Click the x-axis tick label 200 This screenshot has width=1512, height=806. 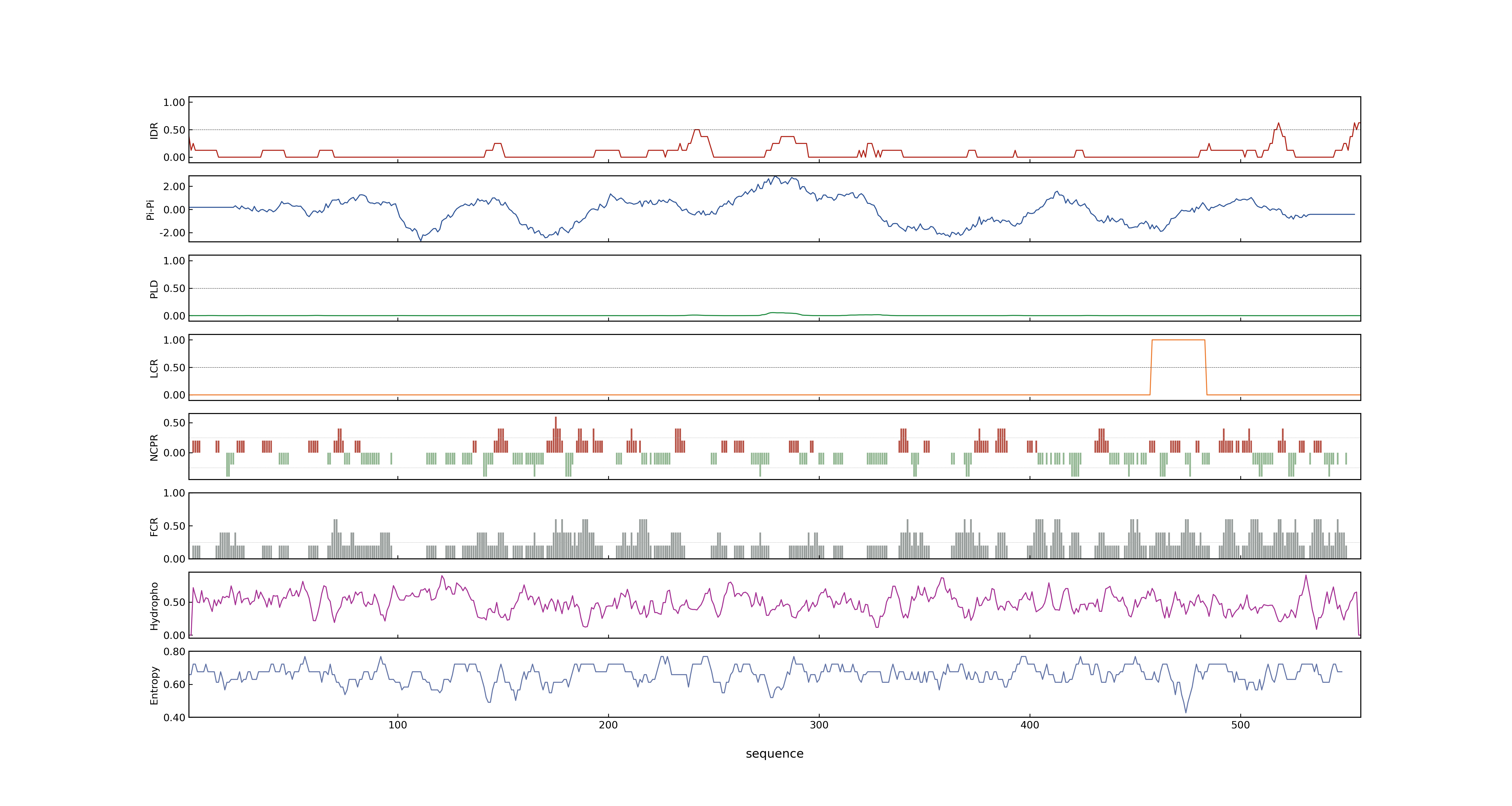click(608, 725)
